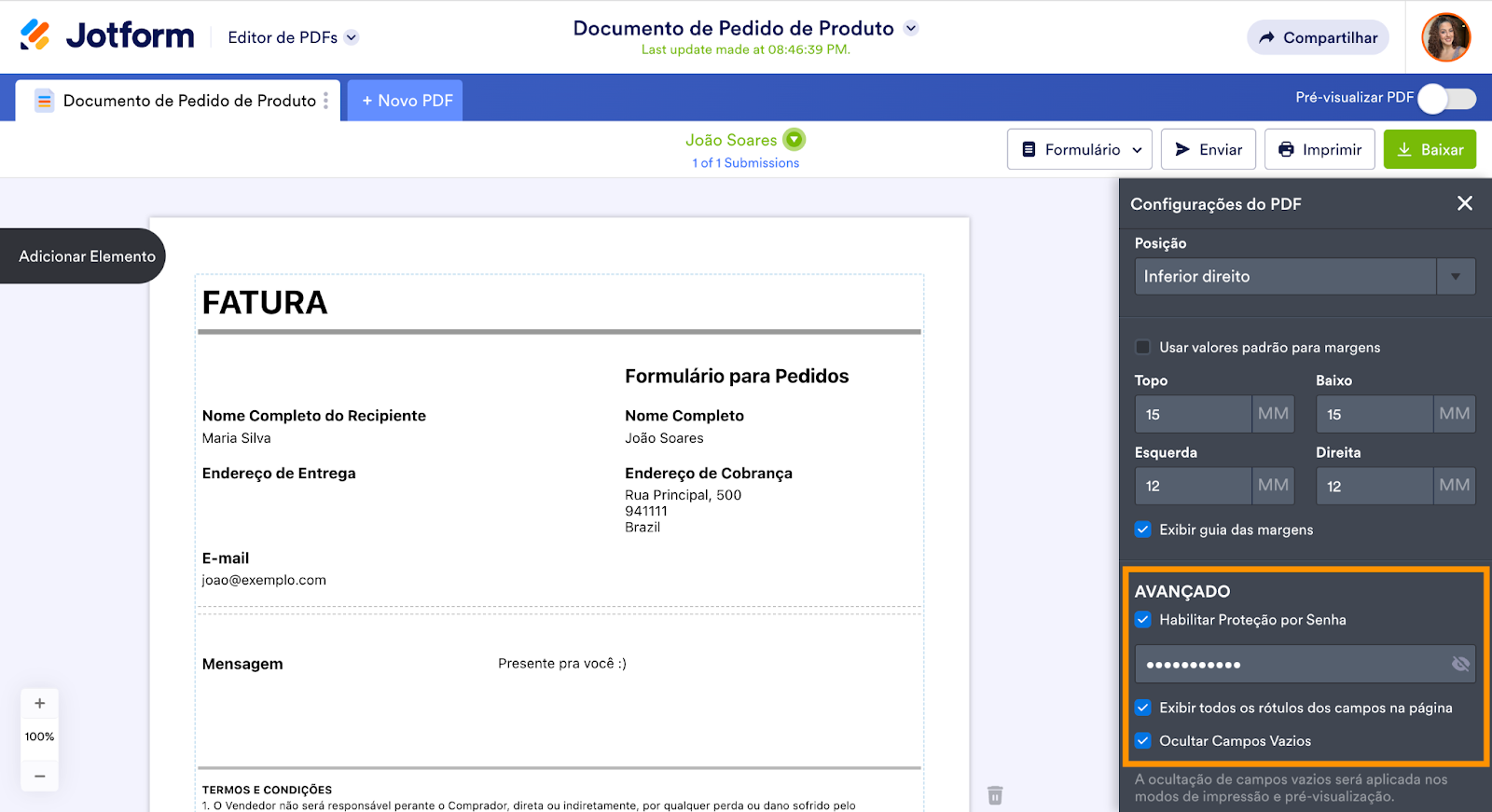Zoom in with the plus button
The image size is (1492, 812).
[x=40, y=704]
